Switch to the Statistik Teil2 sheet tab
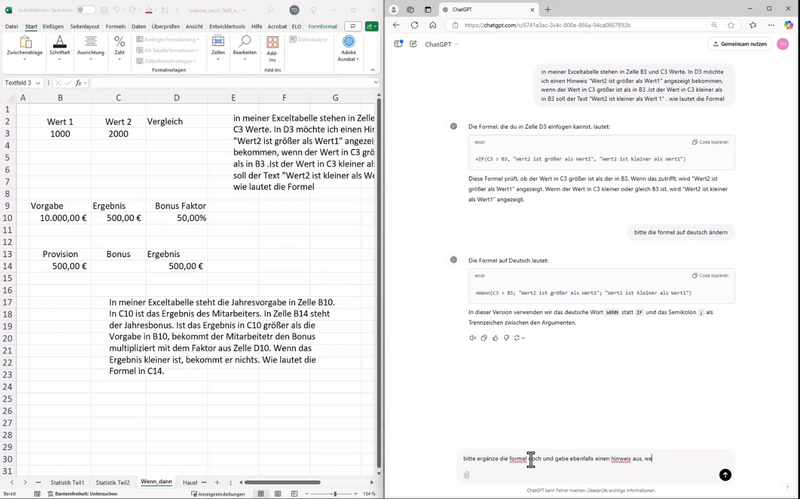This screenshot has width=800, height=499. 111,482
